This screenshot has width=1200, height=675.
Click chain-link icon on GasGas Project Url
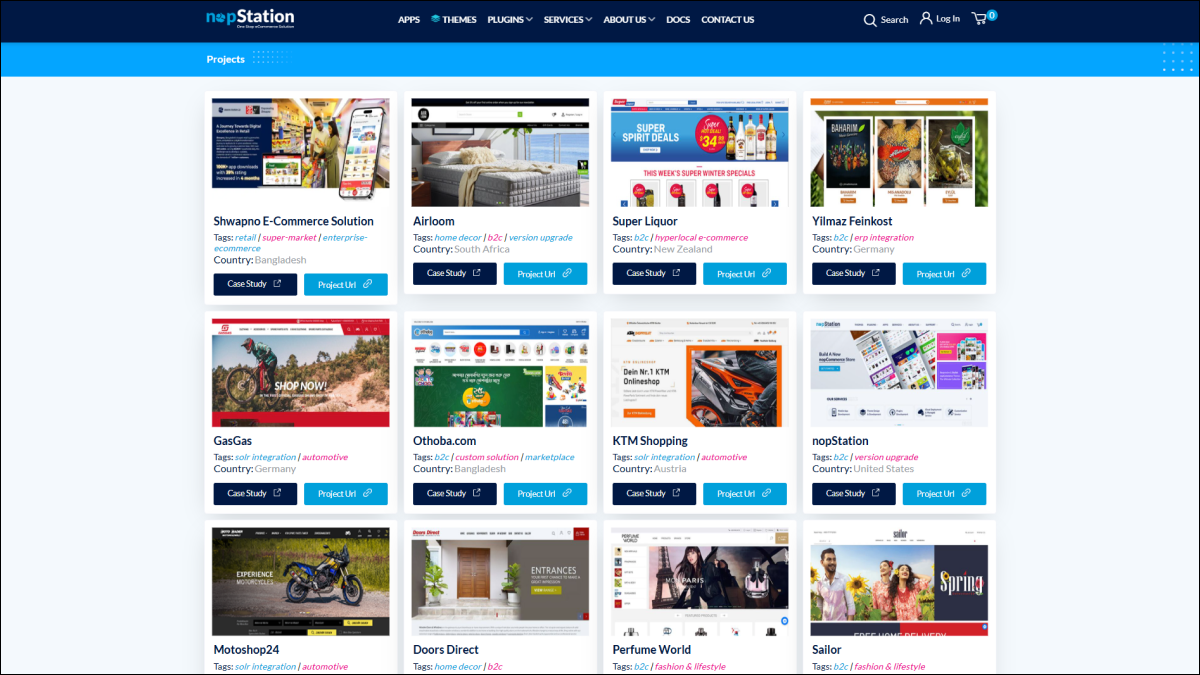click(x=368, y=493)
